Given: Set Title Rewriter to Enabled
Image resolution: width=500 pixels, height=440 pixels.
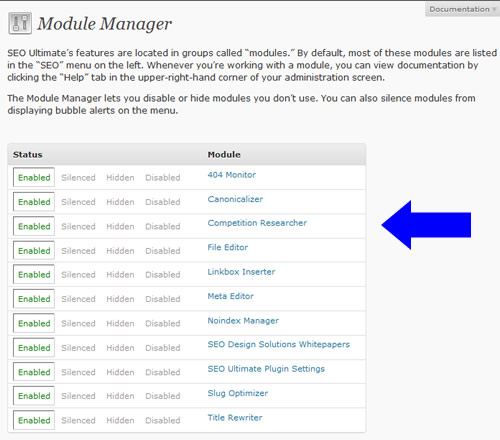Looking at the screenshot, I should tap(34, 420).
